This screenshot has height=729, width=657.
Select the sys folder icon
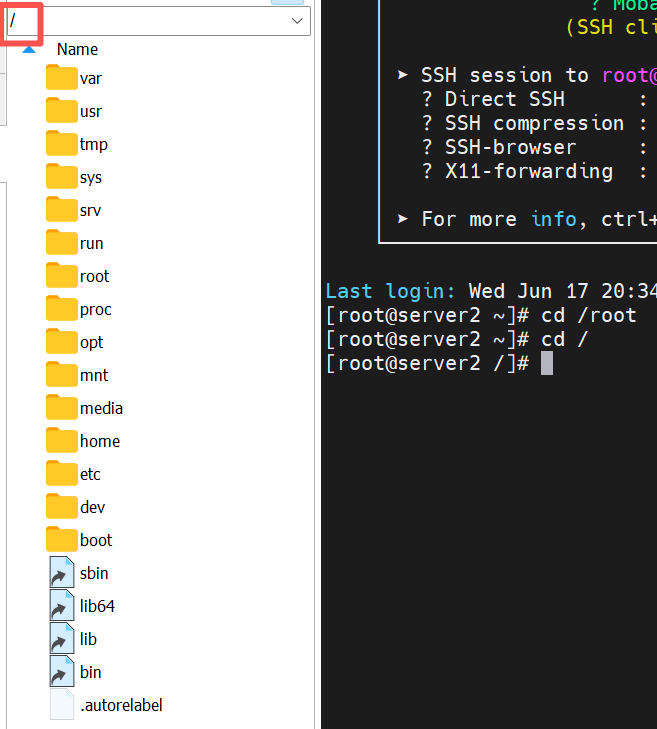(x=62, y=177)
